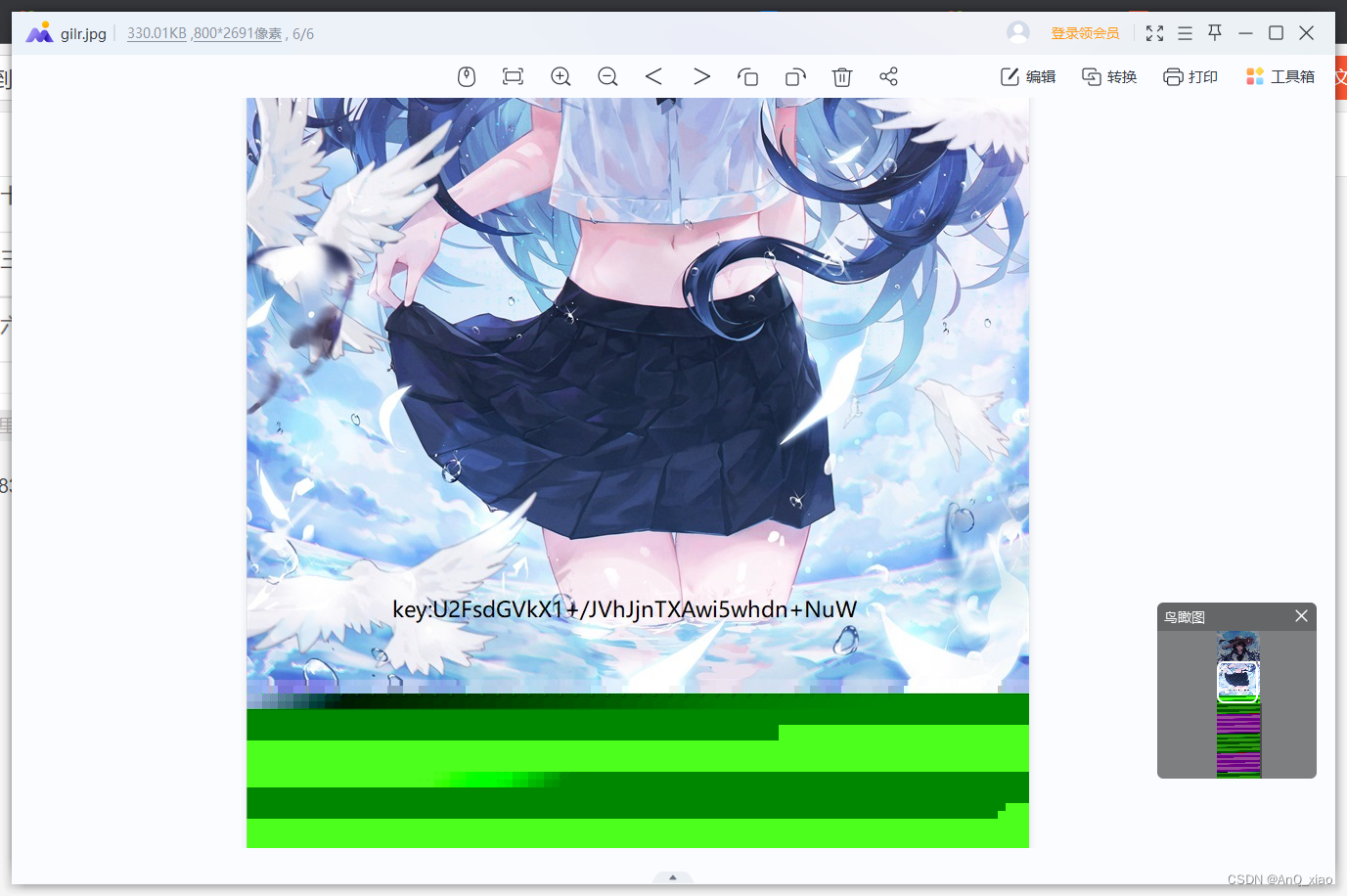Click the key text in the image
The image size is (1347, 896).
625,609
